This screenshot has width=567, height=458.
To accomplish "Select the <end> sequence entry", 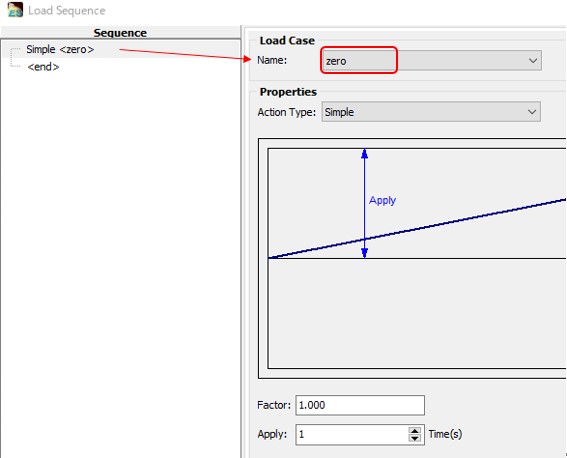I will [43, 67].
